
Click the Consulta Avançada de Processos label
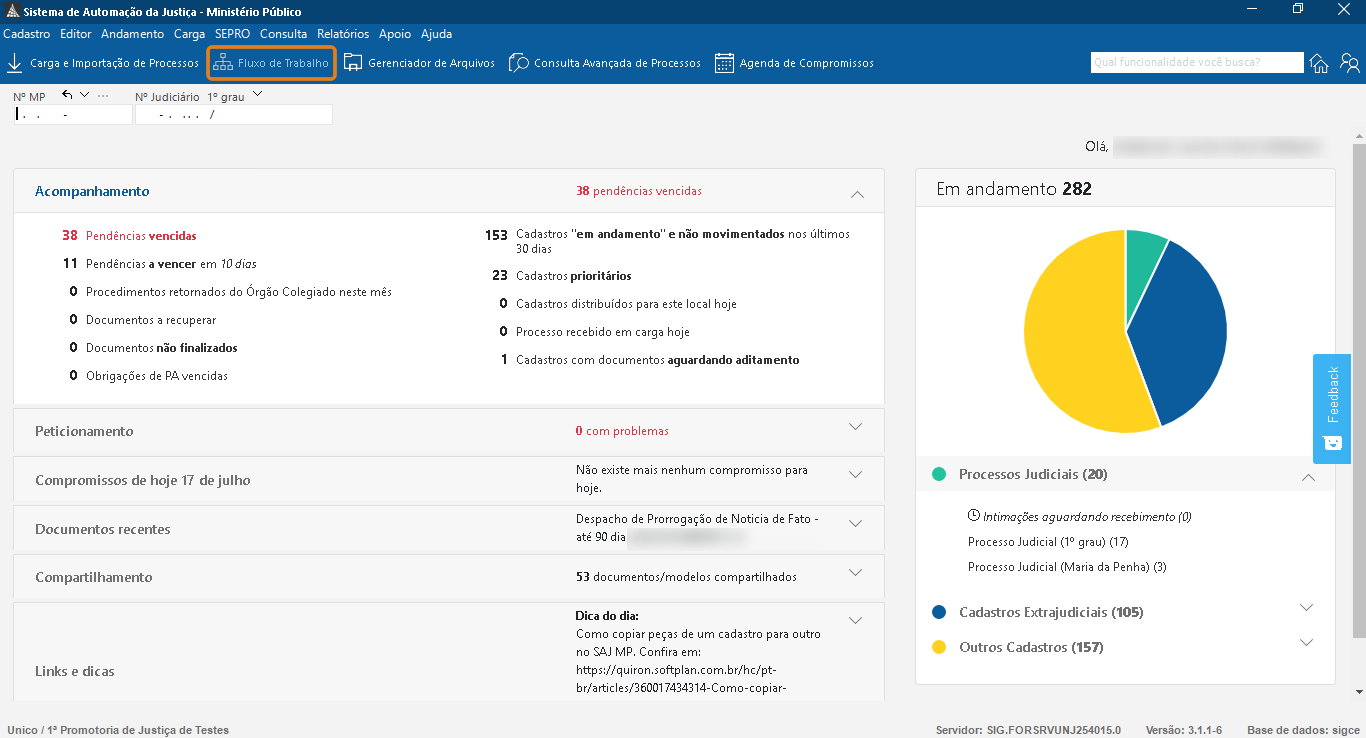click(618, 63)
